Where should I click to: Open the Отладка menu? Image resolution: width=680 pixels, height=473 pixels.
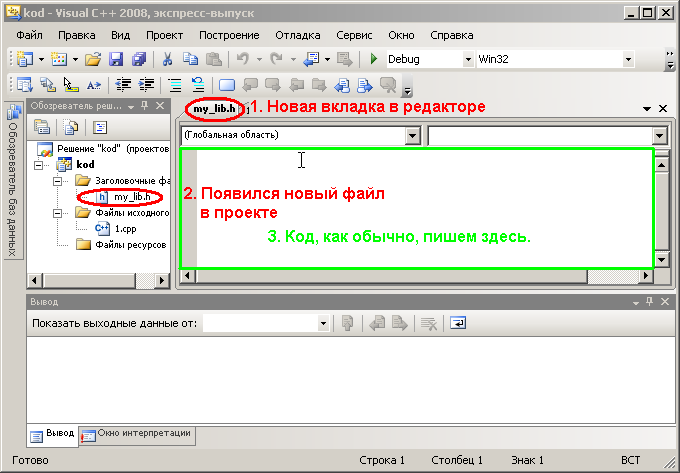pos(298,35)
